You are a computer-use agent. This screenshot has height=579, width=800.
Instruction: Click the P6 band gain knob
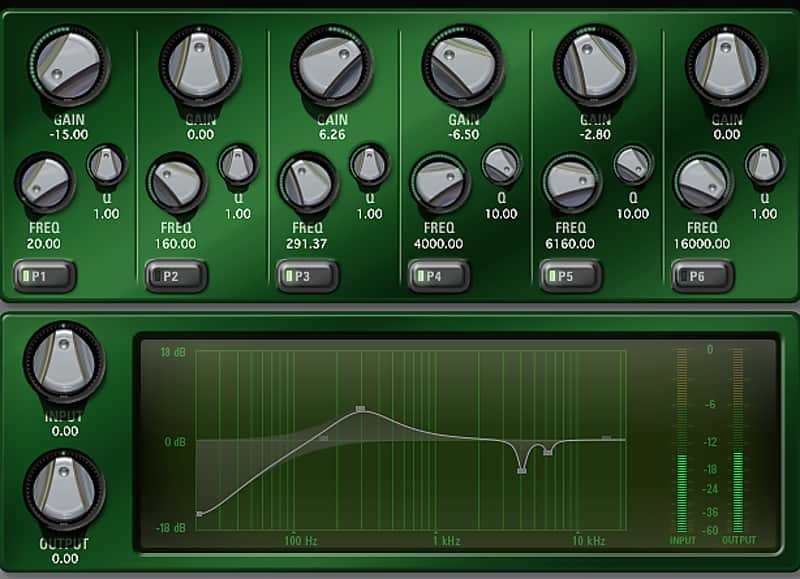point(727,65)
